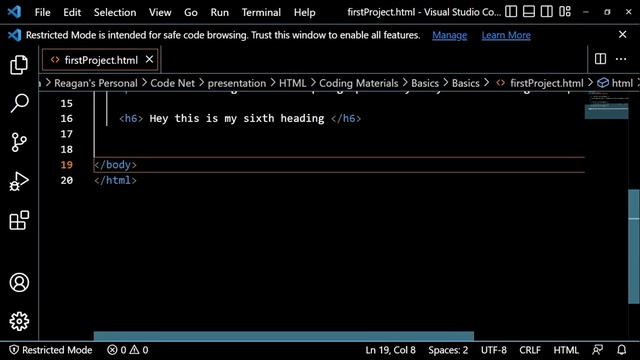Open the Source Control view

click(19, 142)
